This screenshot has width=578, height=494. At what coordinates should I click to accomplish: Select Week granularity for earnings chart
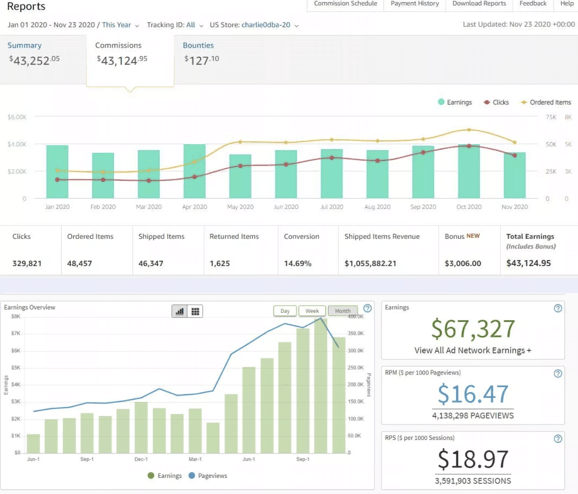(x=312, y=311)
